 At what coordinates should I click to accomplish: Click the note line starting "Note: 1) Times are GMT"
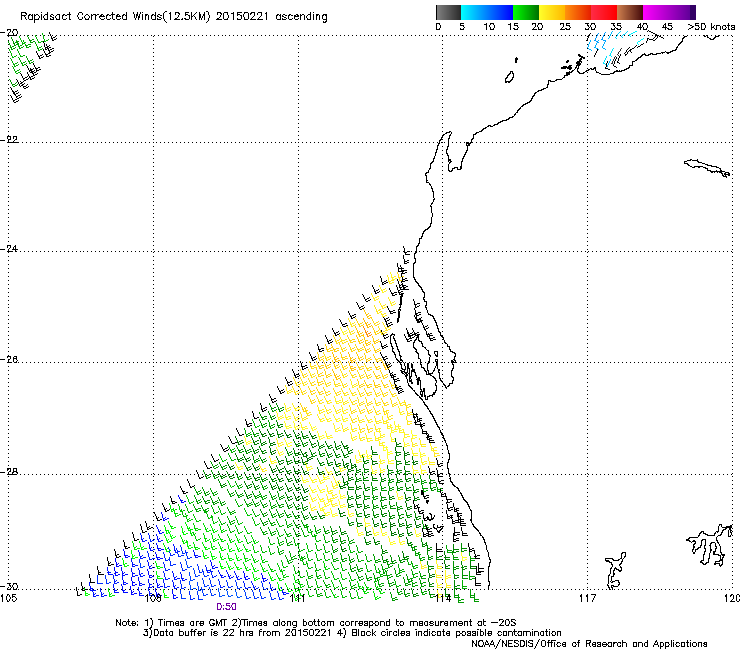click(x=316, y=623)
